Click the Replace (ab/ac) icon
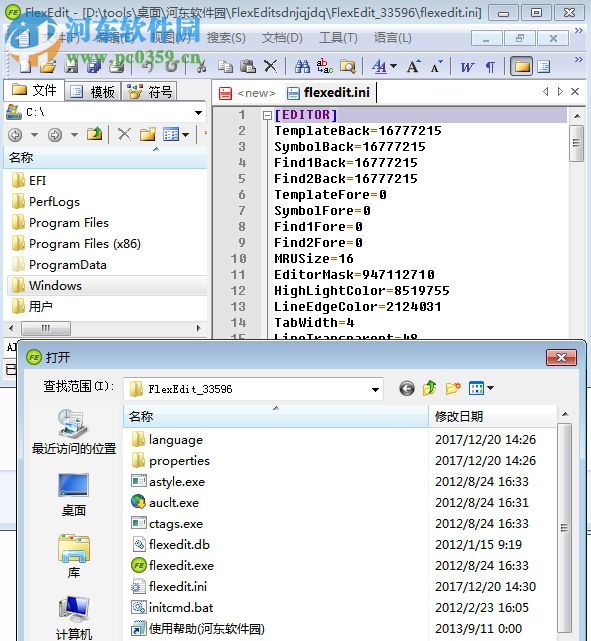Image resolution: width=591 pixels, height=641 pixels. click(x=325, y=66)
